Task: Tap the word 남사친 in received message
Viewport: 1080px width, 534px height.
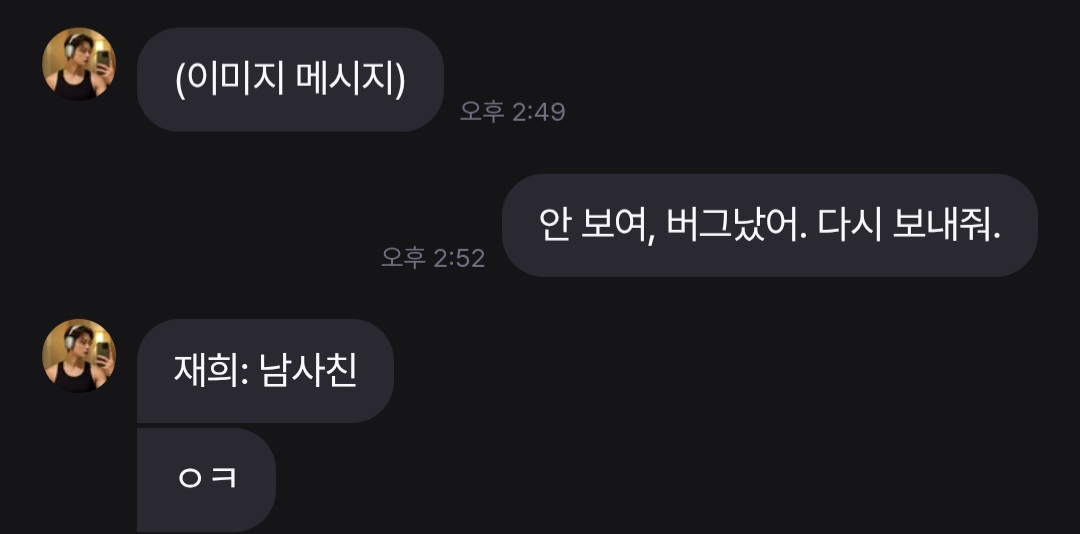Action: tap(308, 371)
